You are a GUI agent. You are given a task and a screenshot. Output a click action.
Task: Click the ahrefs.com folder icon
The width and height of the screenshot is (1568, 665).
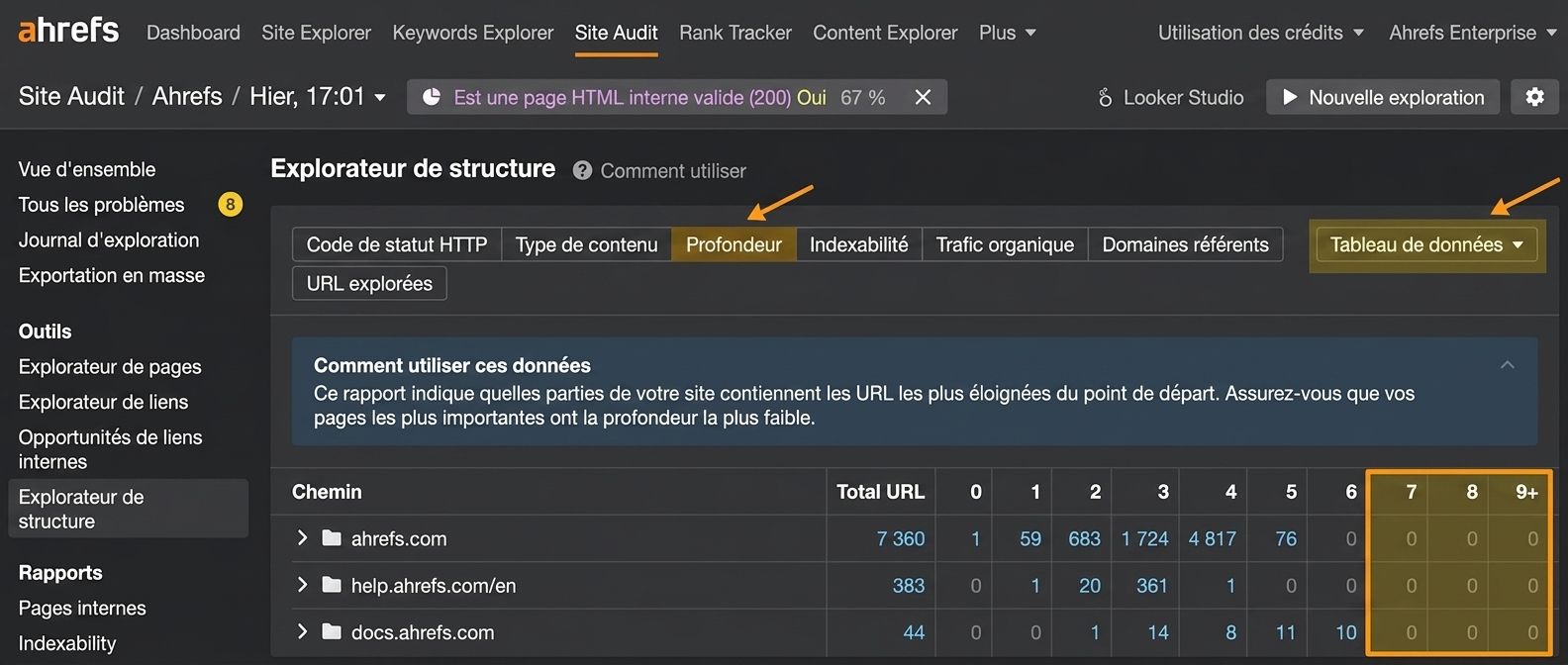[332, 538]
